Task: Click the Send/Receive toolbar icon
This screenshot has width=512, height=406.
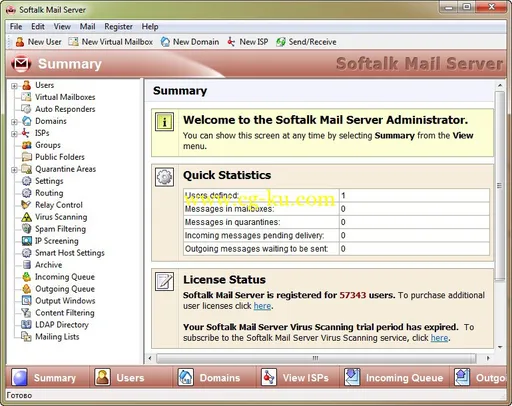Action: [281, 42]
